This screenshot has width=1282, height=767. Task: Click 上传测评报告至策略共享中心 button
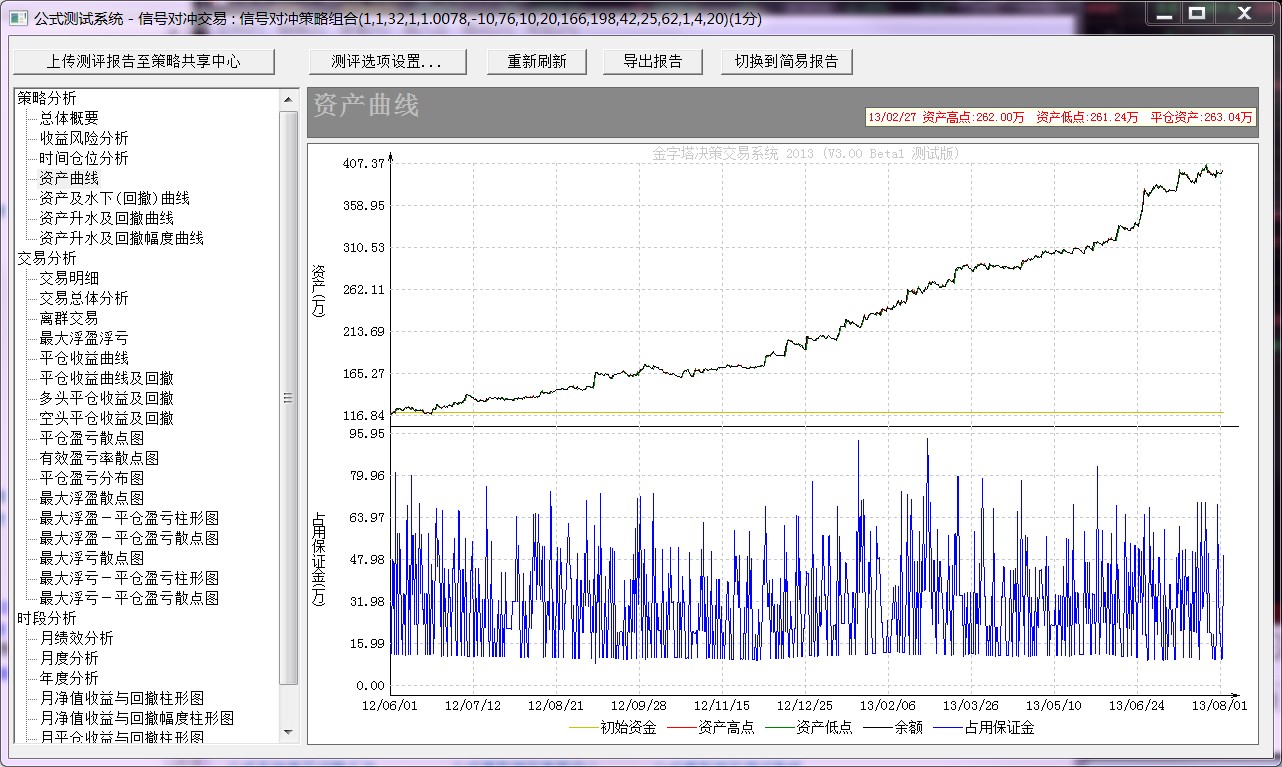[143, 61]
